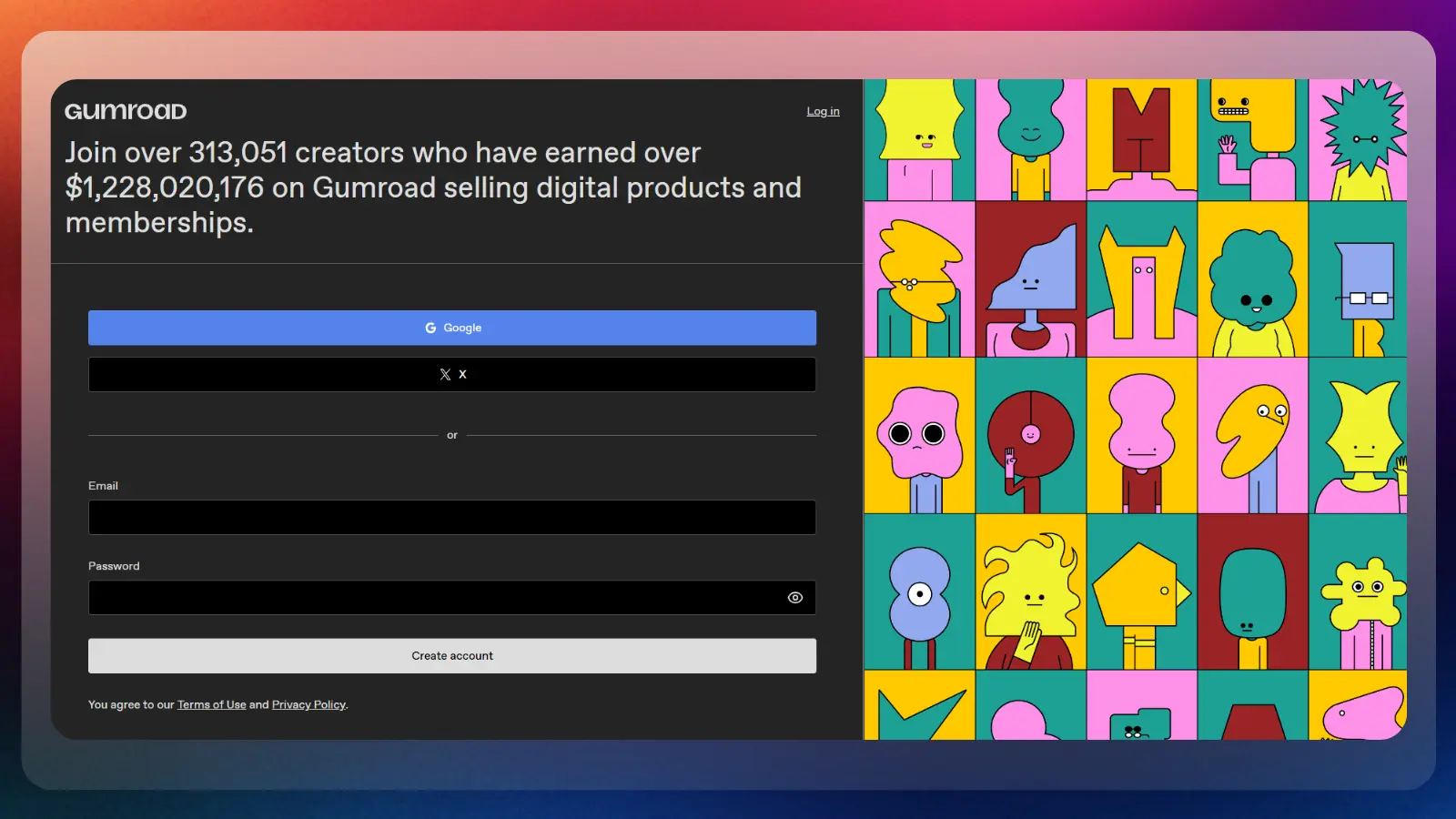Toggle password visibility with the eye icon
Image resolution: width=1456 pixels, height=819 pixels.
795,598
